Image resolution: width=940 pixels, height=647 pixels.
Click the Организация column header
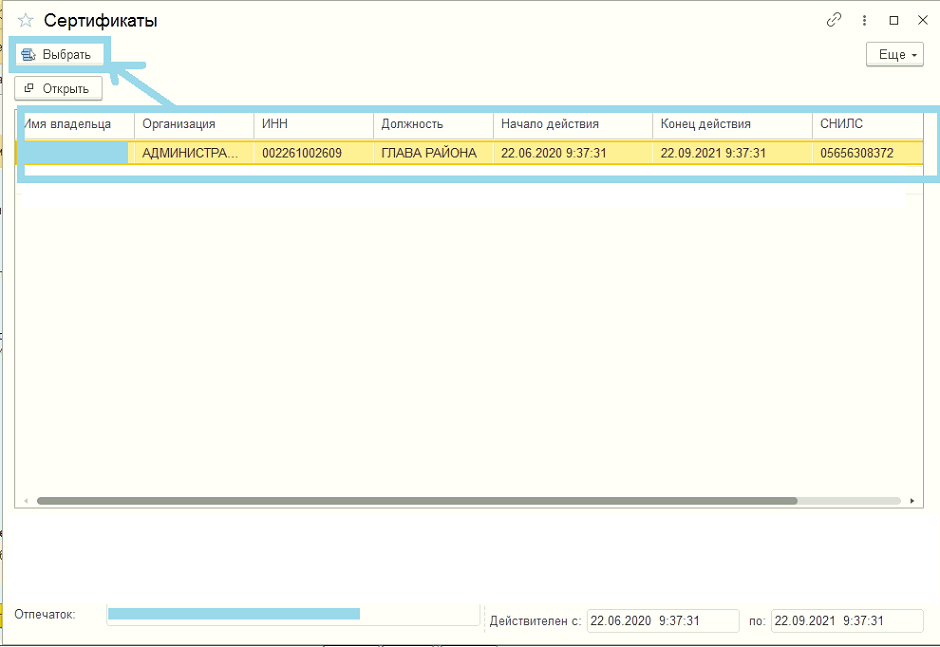click(x=193, y=124)
